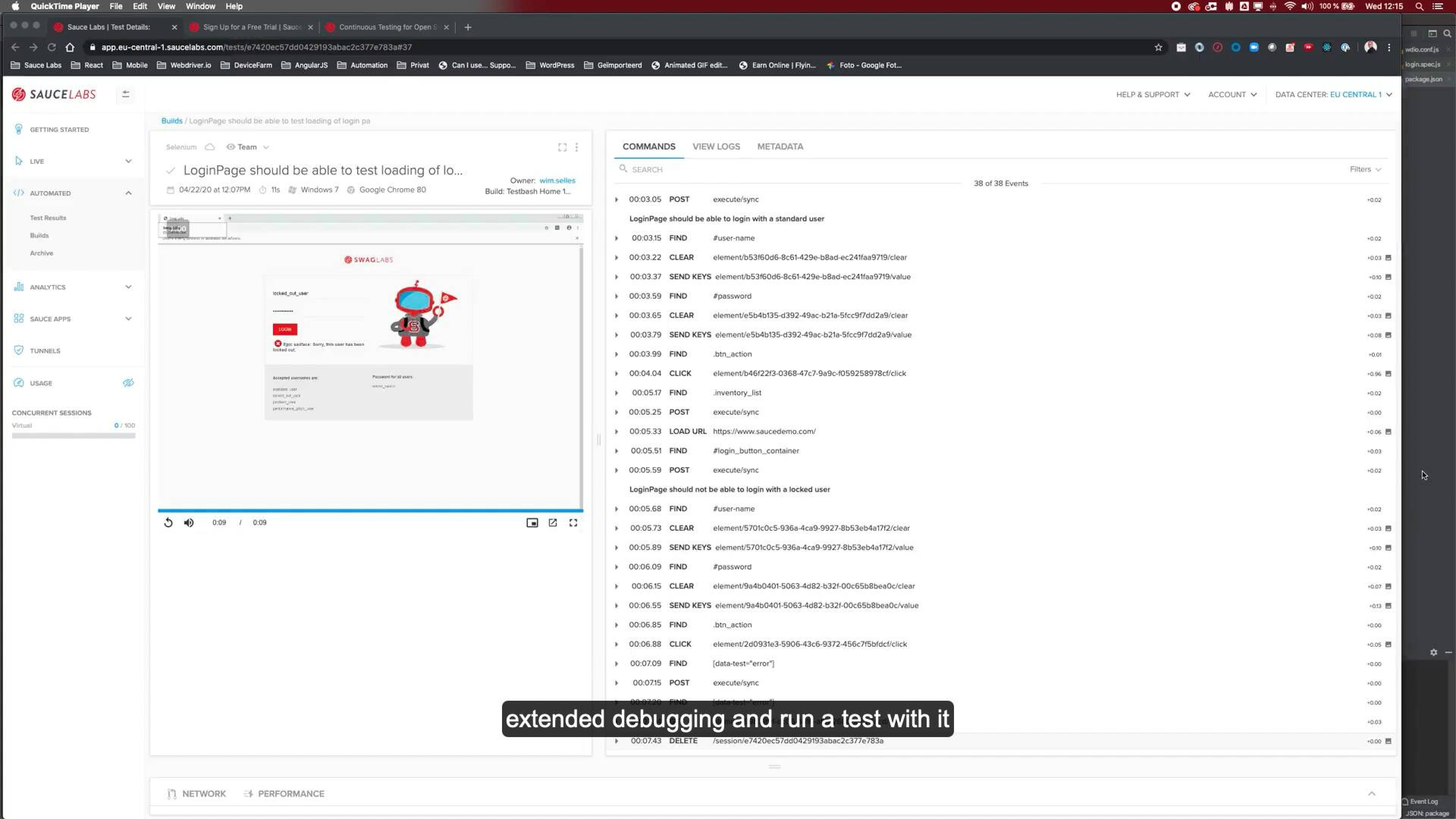The image size is (1456, 819).
Task: Expand the 00:04.04 CLICK command row
Action: coord(617,373)
